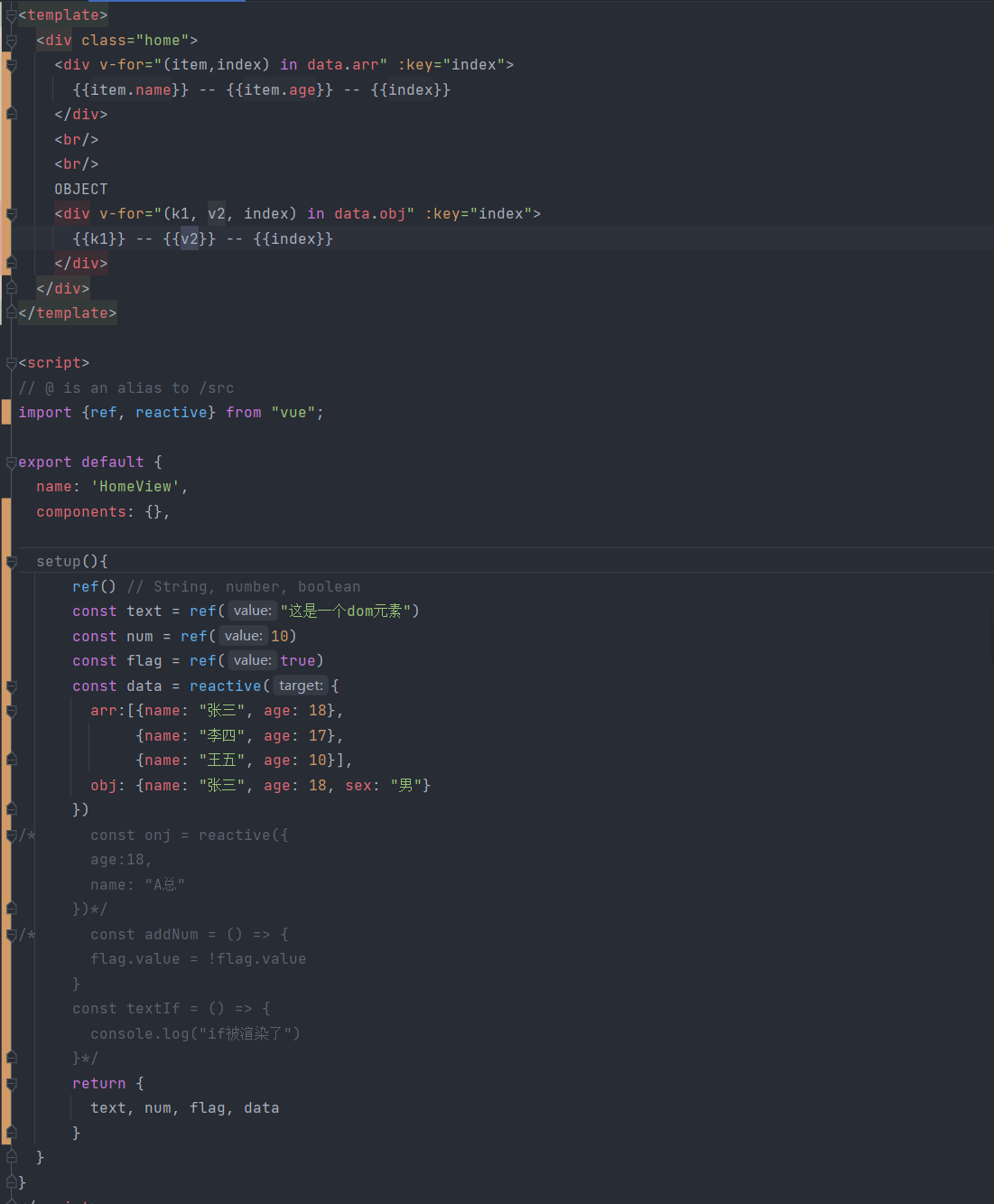The height and width of the screenshot is (1204, 994).
Task: Click 'HomeView' name string
Action: point(135,487)
